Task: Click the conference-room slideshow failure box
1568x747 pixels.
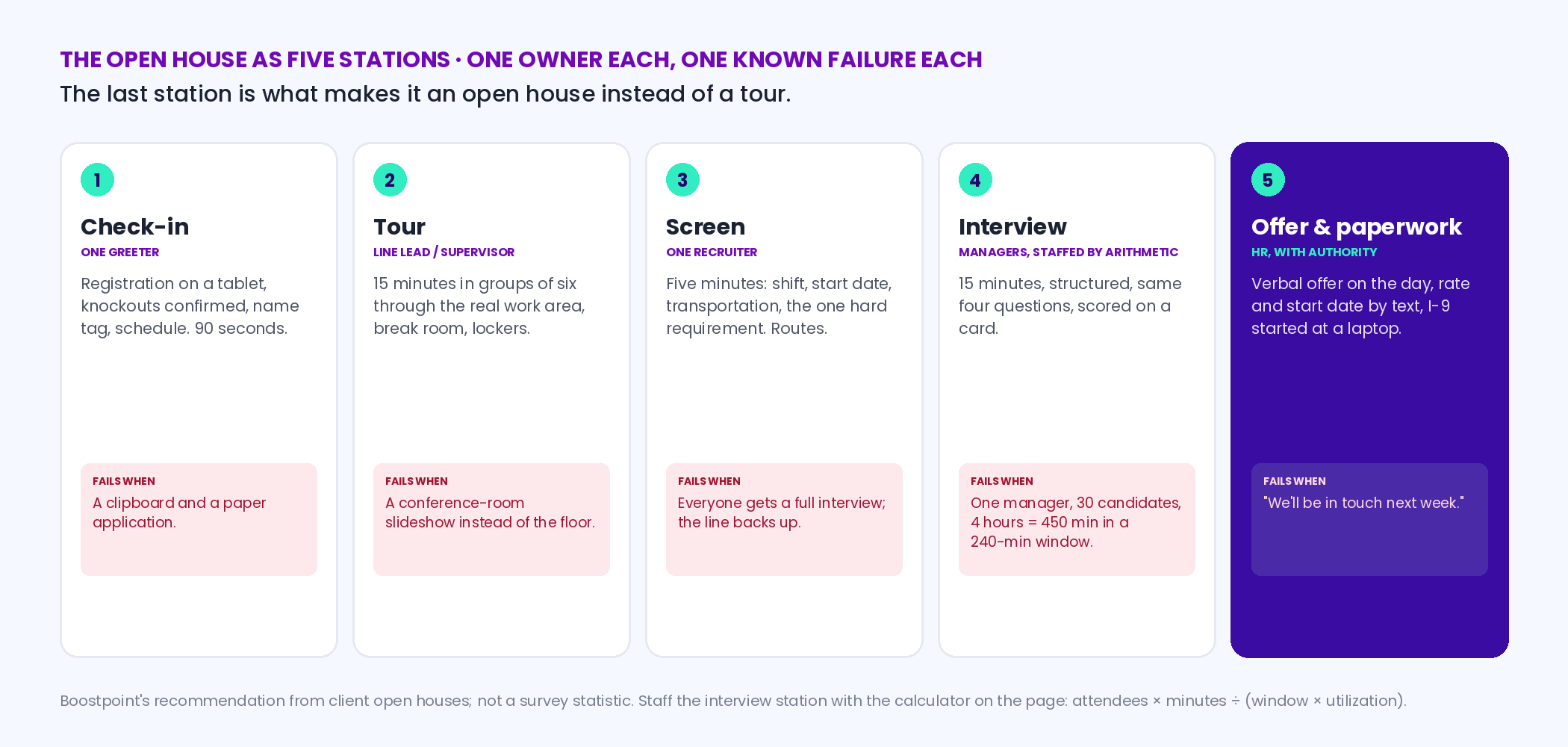Action: [x=491, y=519]
